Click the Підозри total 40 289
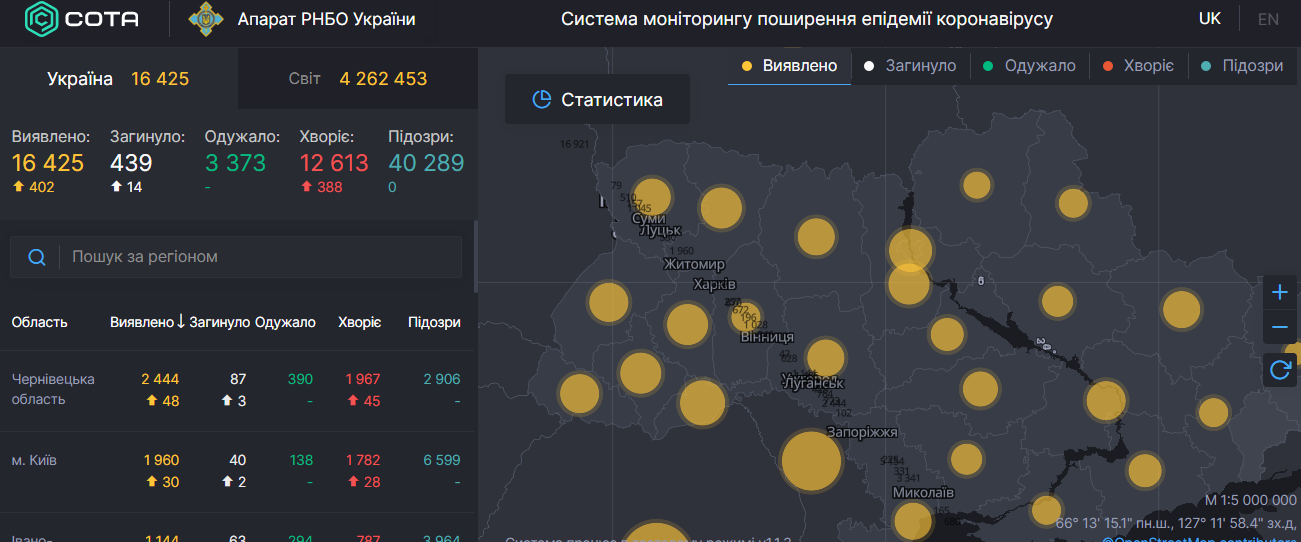Image resolution: width=1301 pixels, height=542 pixels. click(426, 163)
